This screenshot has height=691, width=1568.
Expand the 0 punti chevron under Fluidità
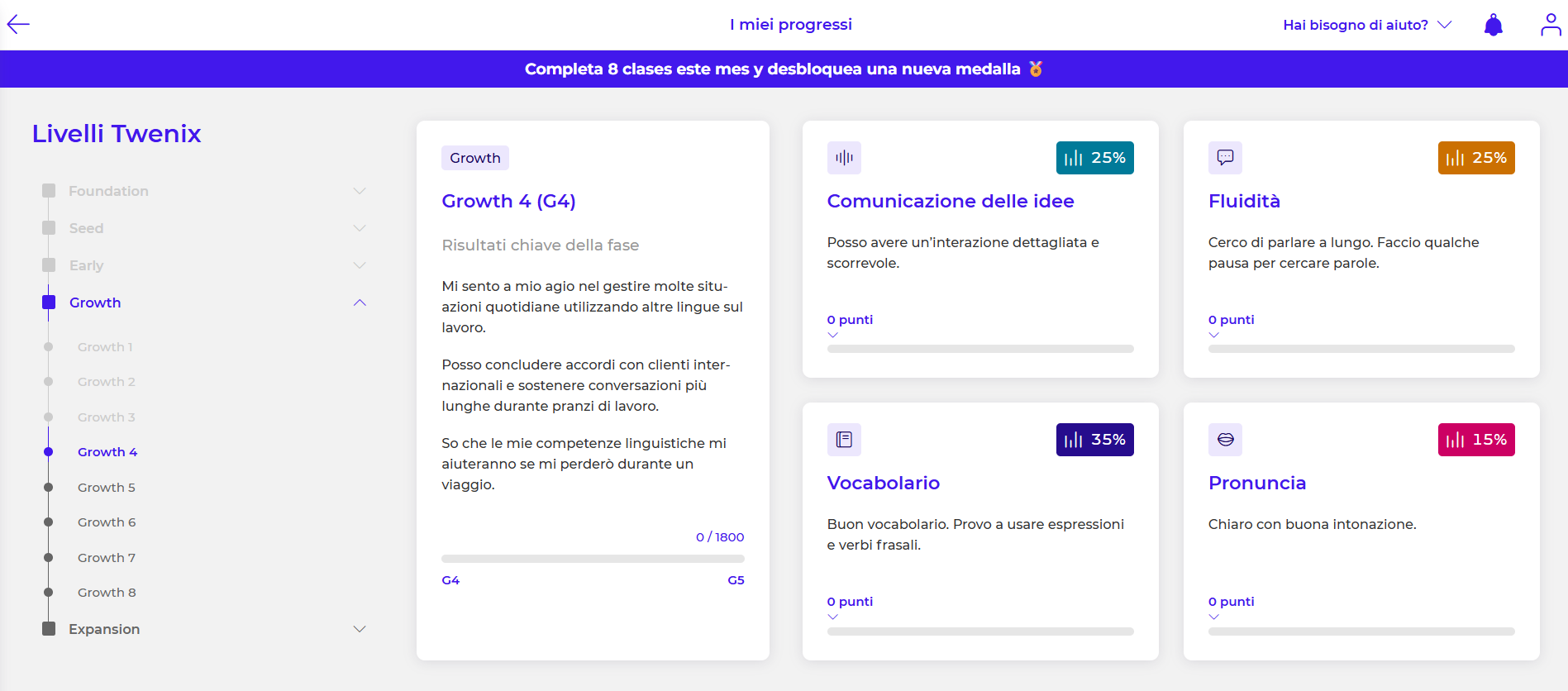[1213, 335]
